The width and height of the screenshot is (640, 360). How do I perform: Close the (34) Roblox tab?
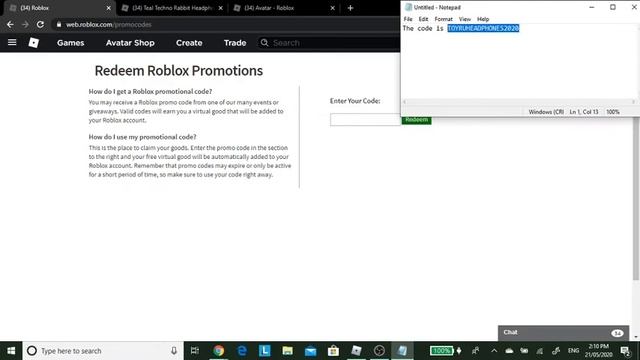109,8
